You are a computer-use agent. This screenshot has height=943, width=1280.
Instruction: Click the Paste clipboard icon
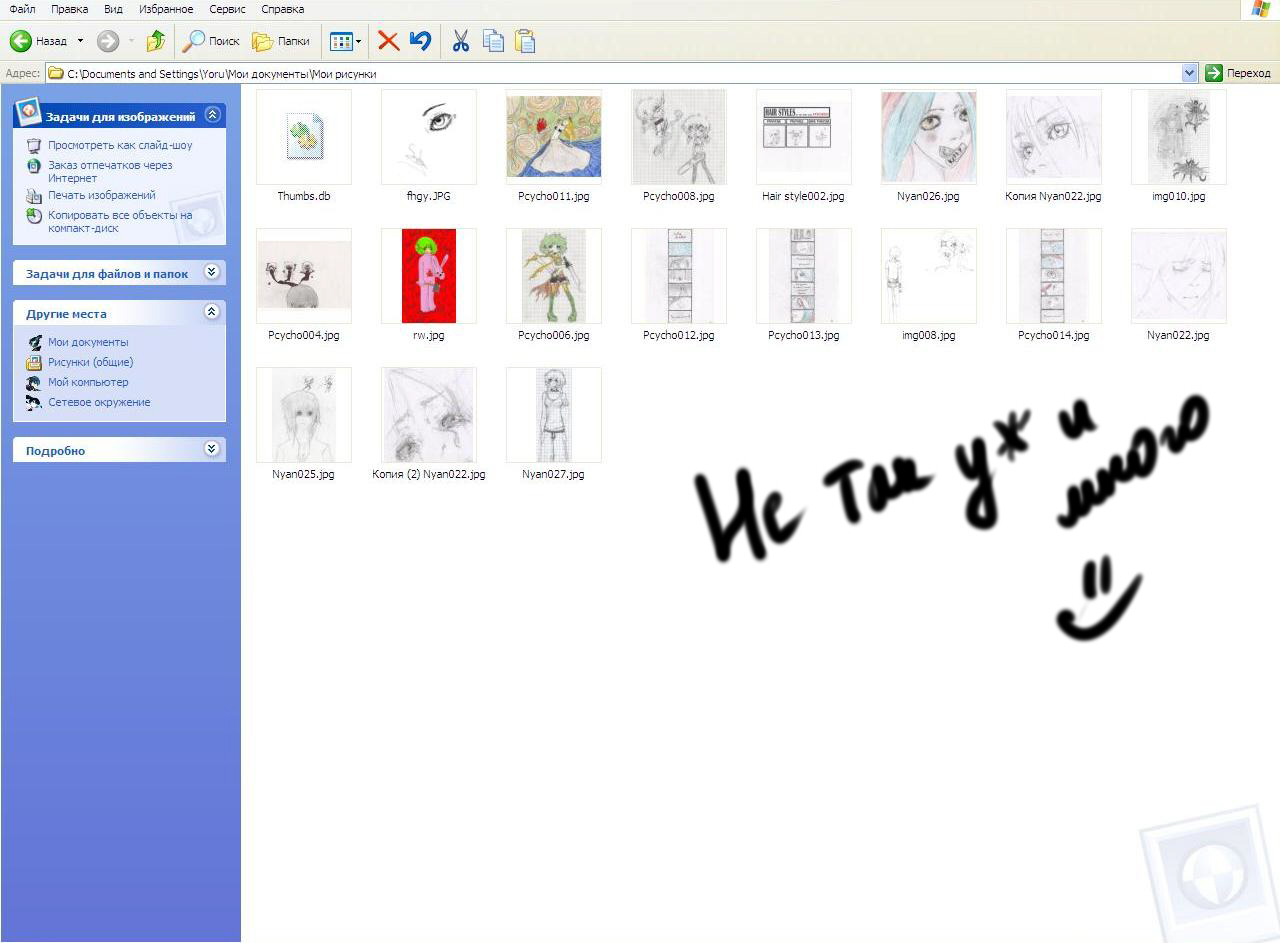tap(525, 41)
